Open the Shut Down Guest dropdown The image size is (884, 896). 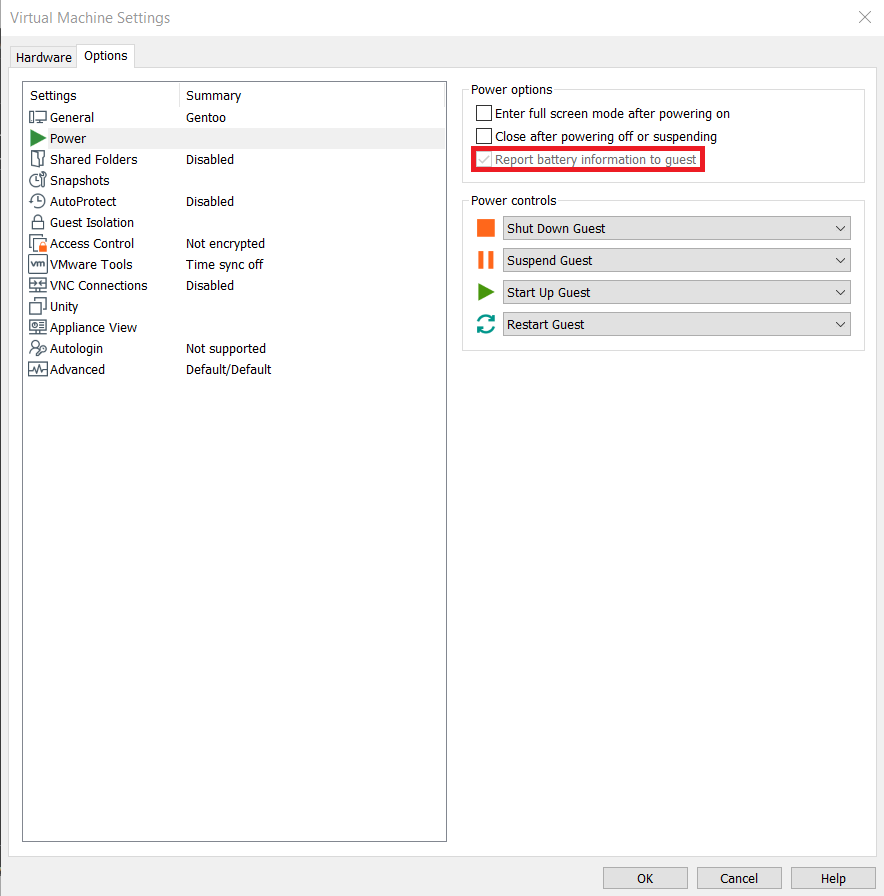[x=677, y=228]
